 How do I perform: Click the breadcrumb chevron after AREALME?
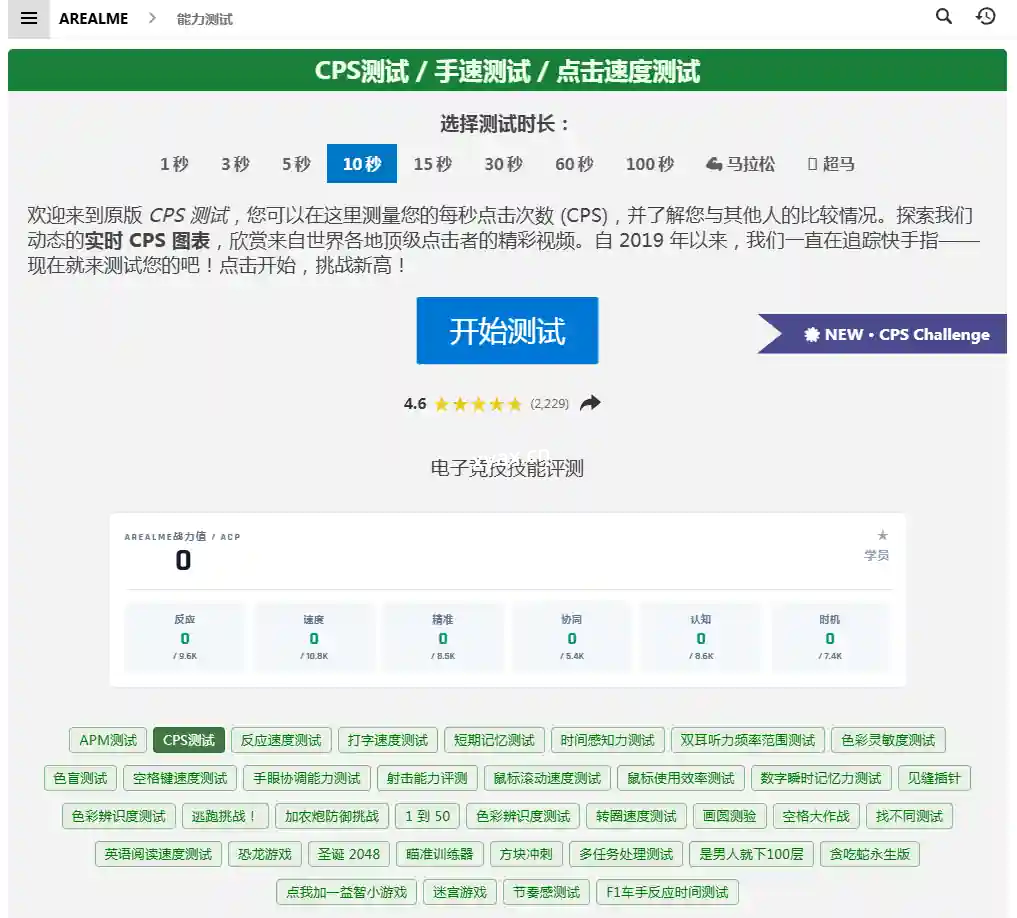pyautogui.click(x=153, y=18)
